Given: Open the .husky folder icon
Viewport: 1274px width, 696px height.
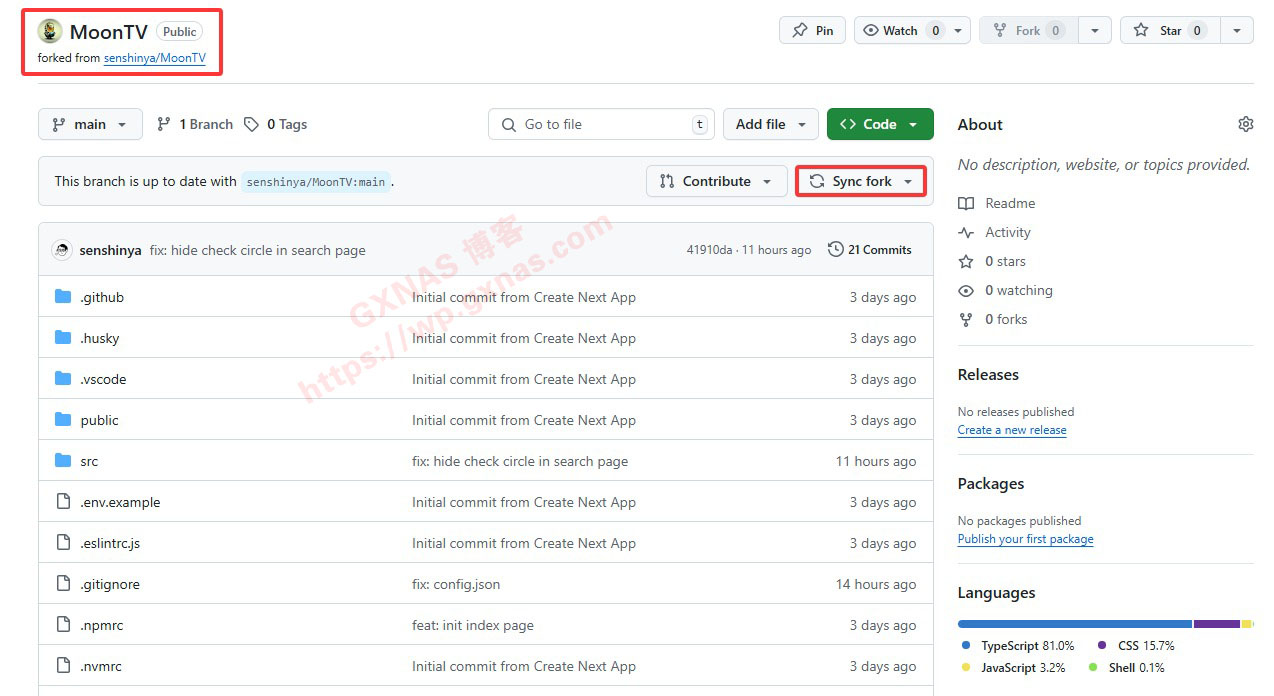Looking at the screenshot, I should pyautogui.click(x=63, y=338).
